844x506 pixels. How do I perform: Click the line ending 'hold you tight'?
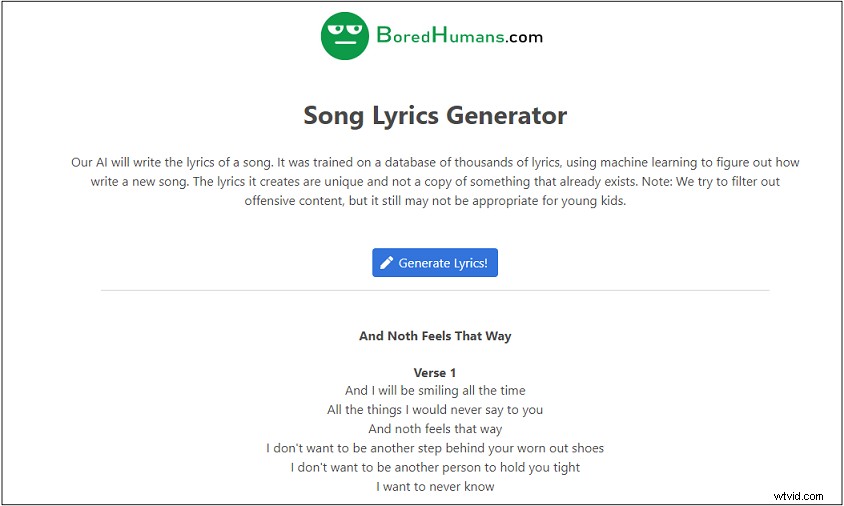pos(435,467)
